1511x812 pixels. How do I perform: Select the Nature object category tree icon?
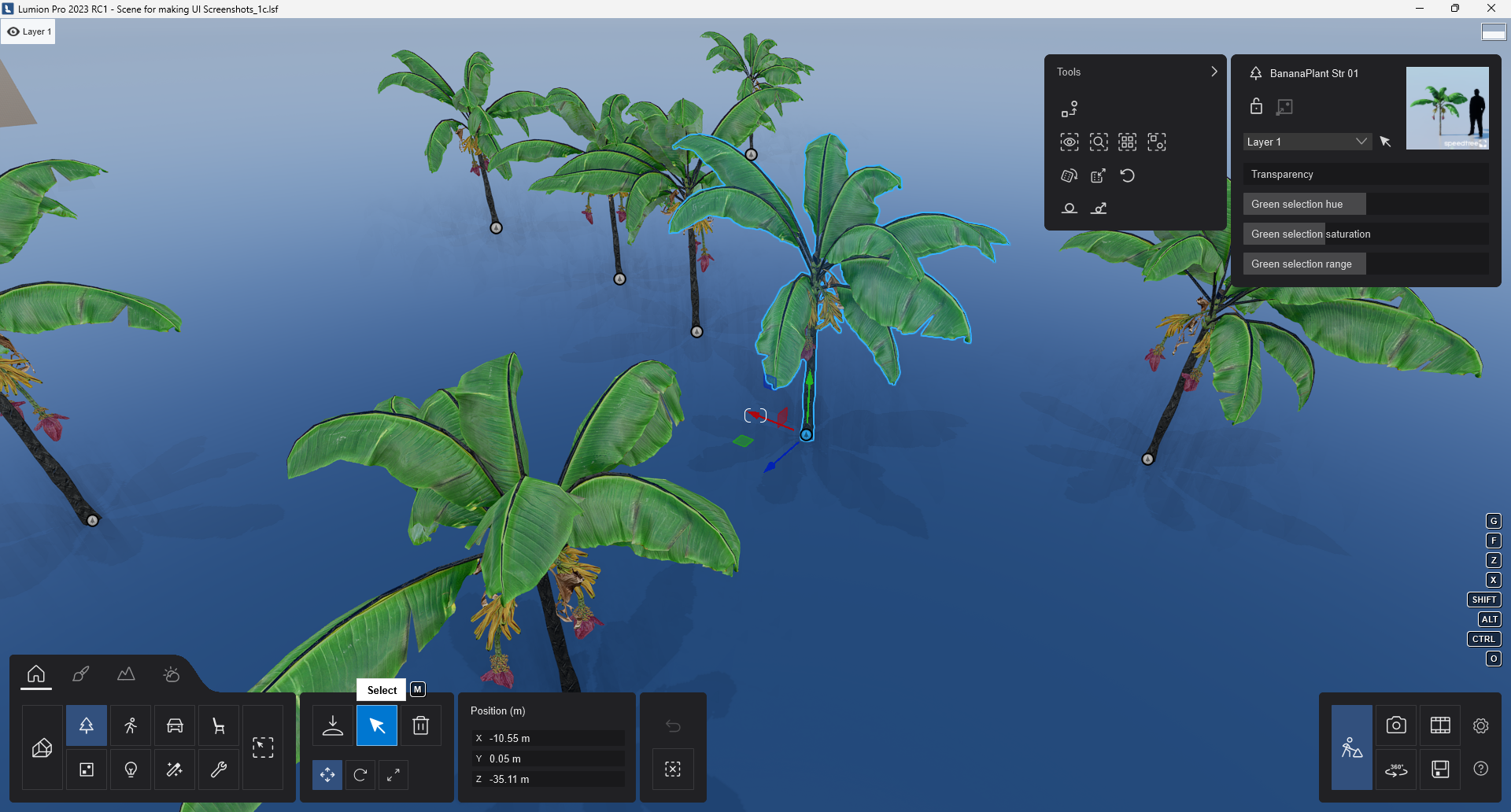[86, 725]
